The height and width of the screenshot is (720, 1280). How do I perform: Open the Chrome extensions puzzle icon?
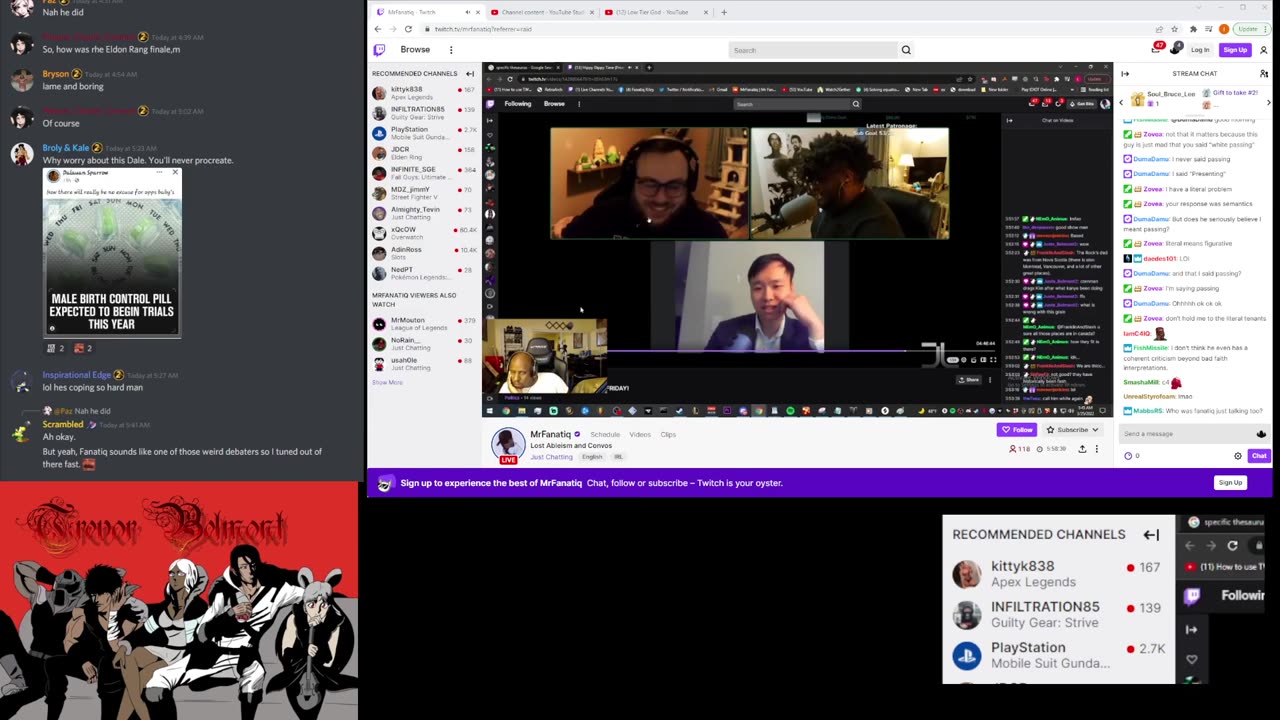[x=1193, y=29]
